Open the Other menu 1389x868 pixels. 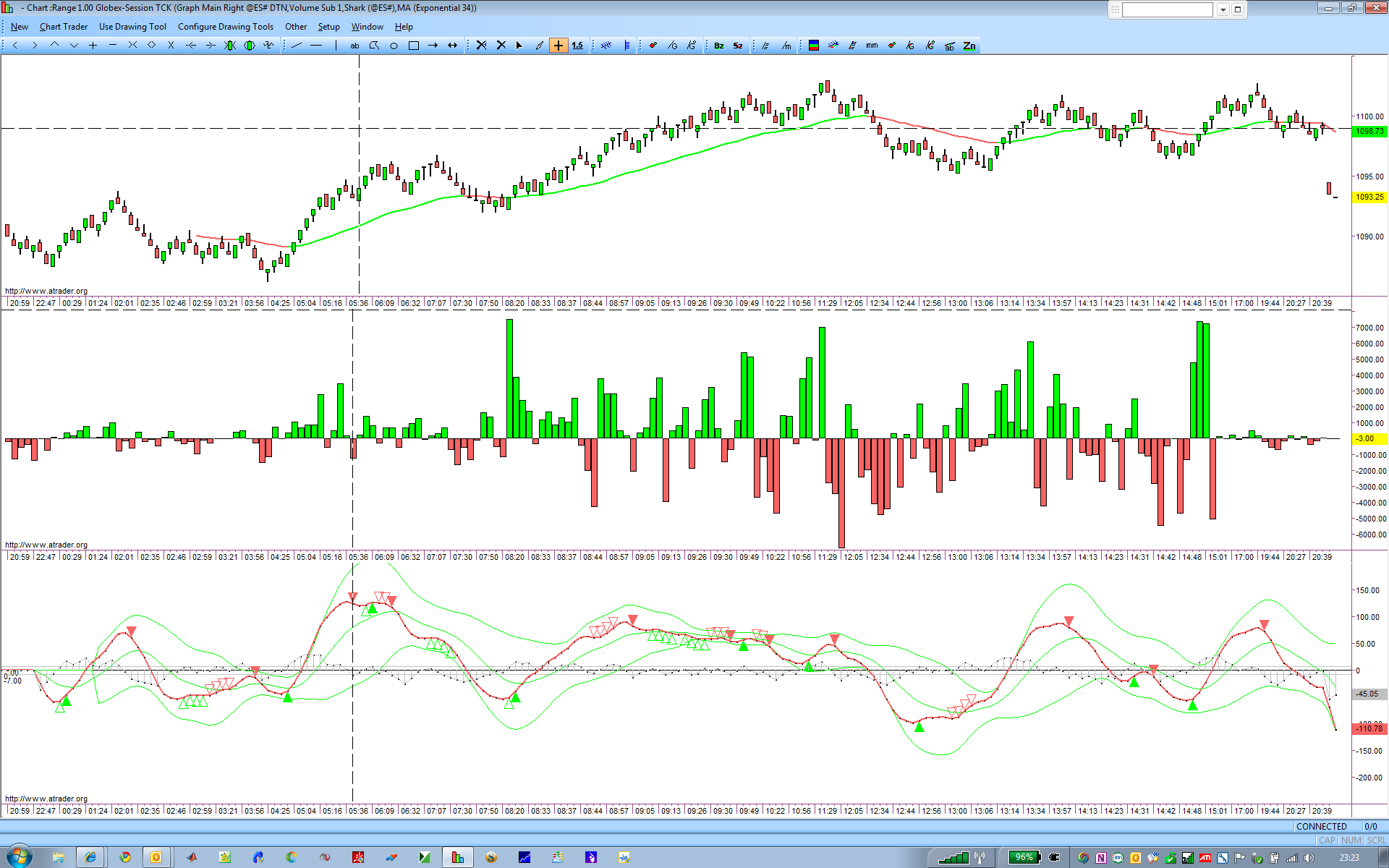click(296, 27)
